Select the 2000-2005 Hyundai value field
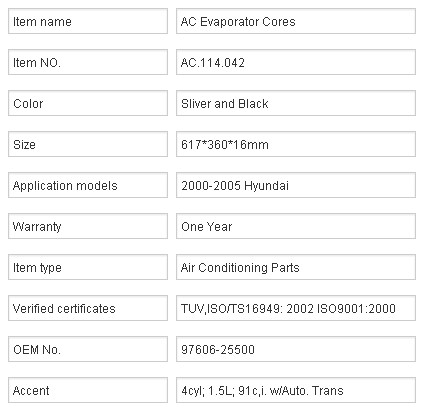 pos(296,185)
